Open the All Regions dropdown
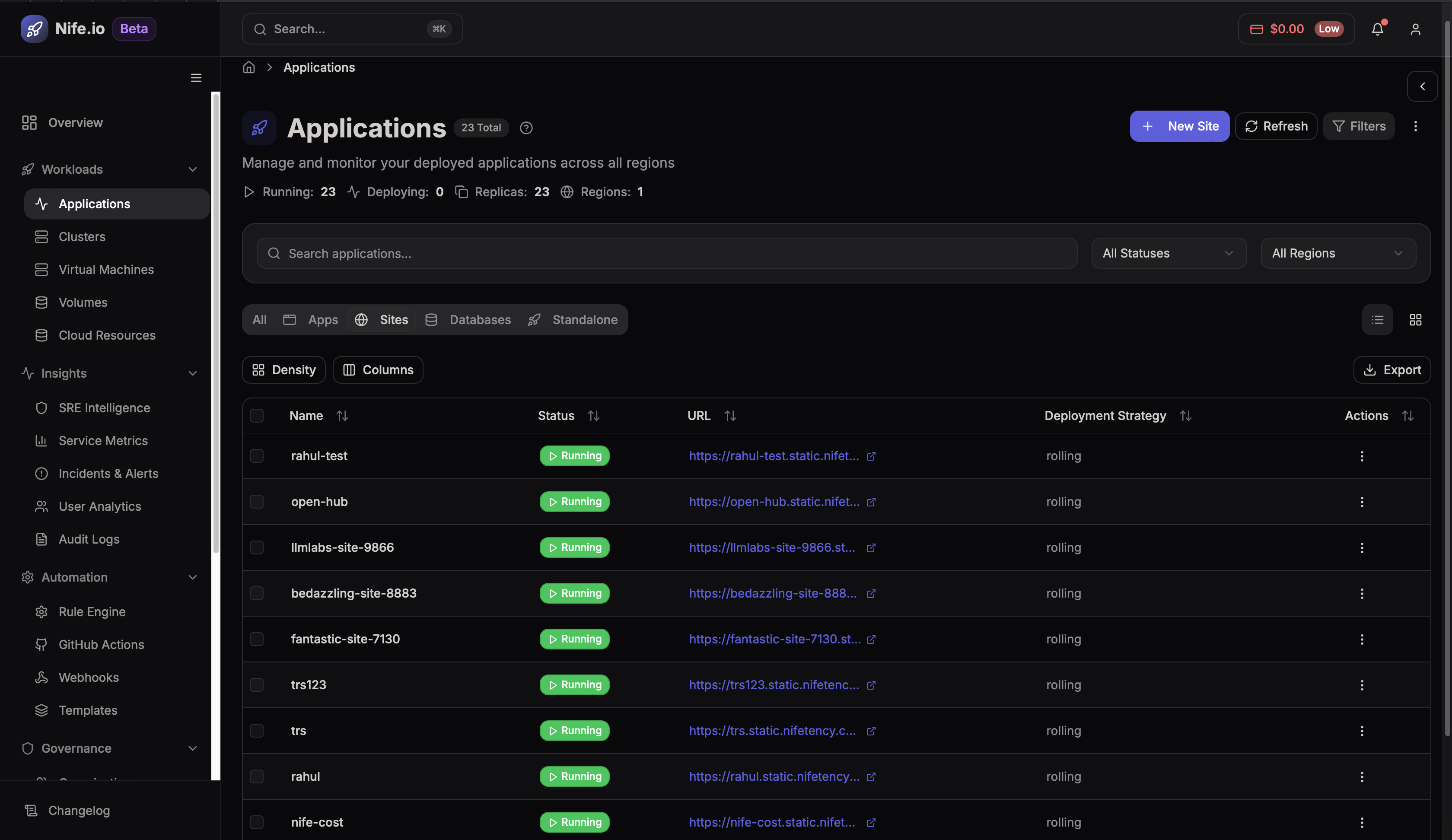The width and height of the screenshot is (1452, 840). tap(1338, 253)
